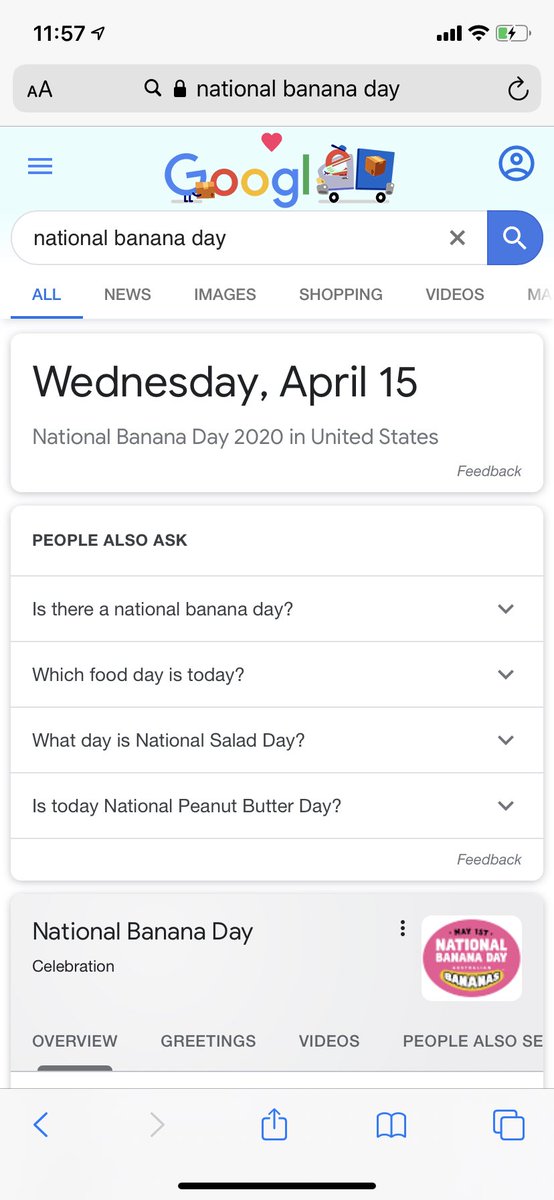Expand "Which food day is today?" question

pyautogui.click(x=277, y=675)
